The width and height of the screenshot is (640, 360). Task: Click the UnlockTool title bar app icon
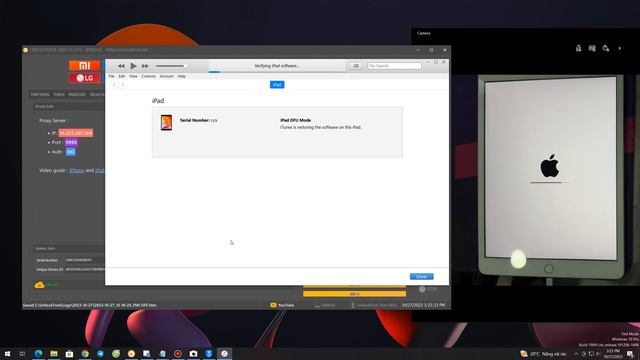[x=25, y=50]
